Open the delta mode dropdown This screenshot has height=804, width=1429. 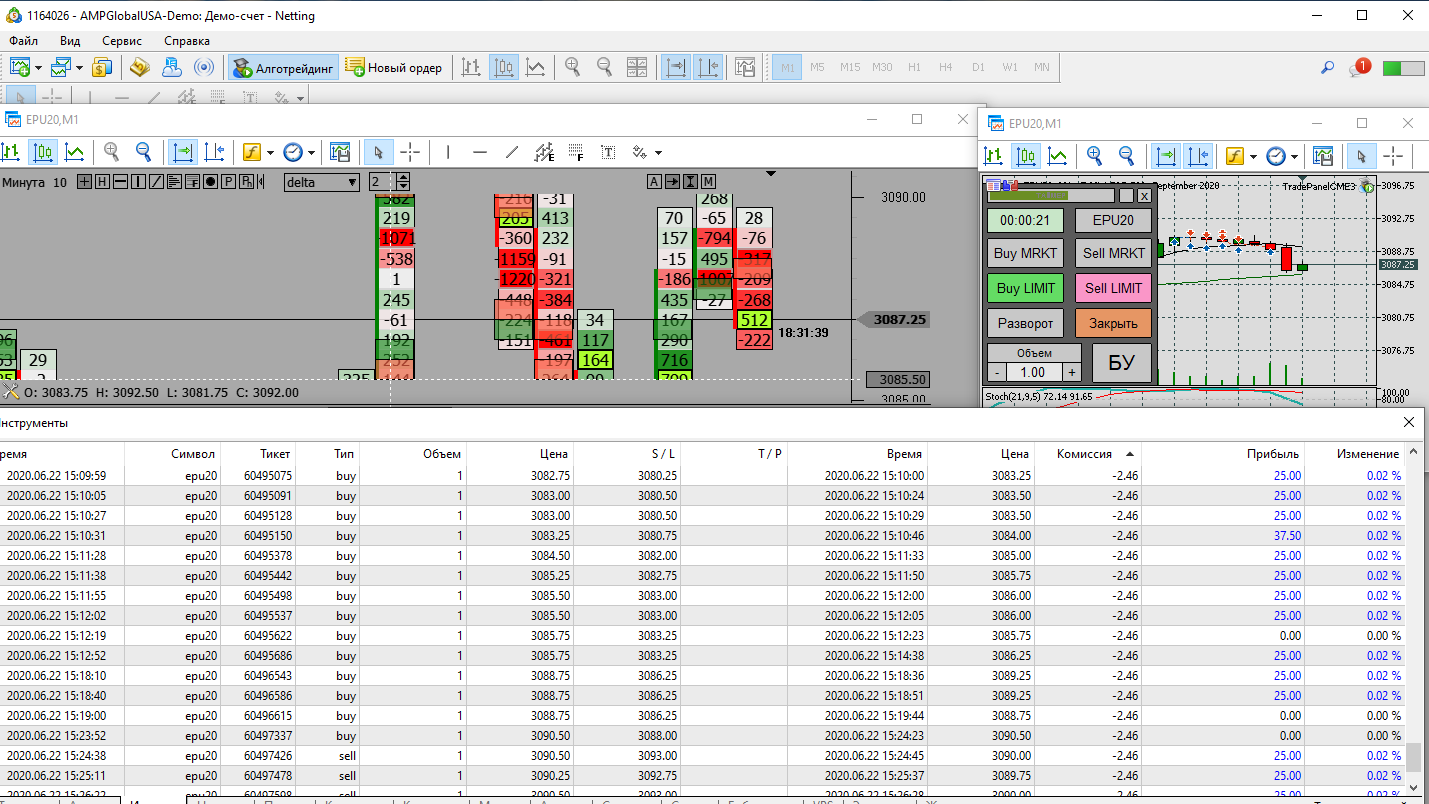pos(322,182)
